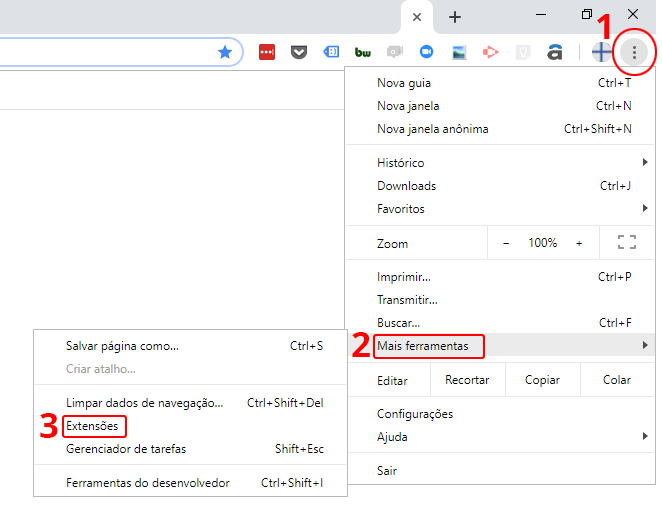The image size is (662, 512).
Task: Click the bookmark star icon
Action: click(225, 52)
